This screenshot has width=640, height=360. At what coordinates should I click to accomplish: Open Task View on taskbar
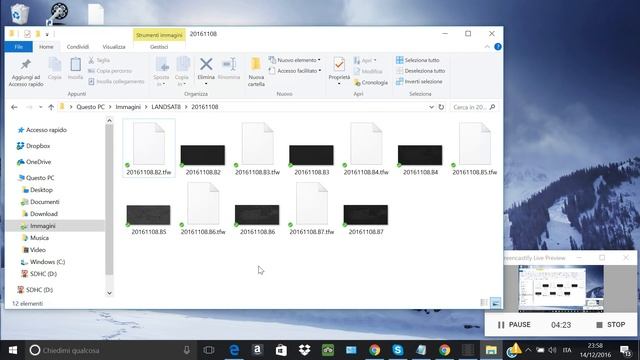click(x=209, y=350)
